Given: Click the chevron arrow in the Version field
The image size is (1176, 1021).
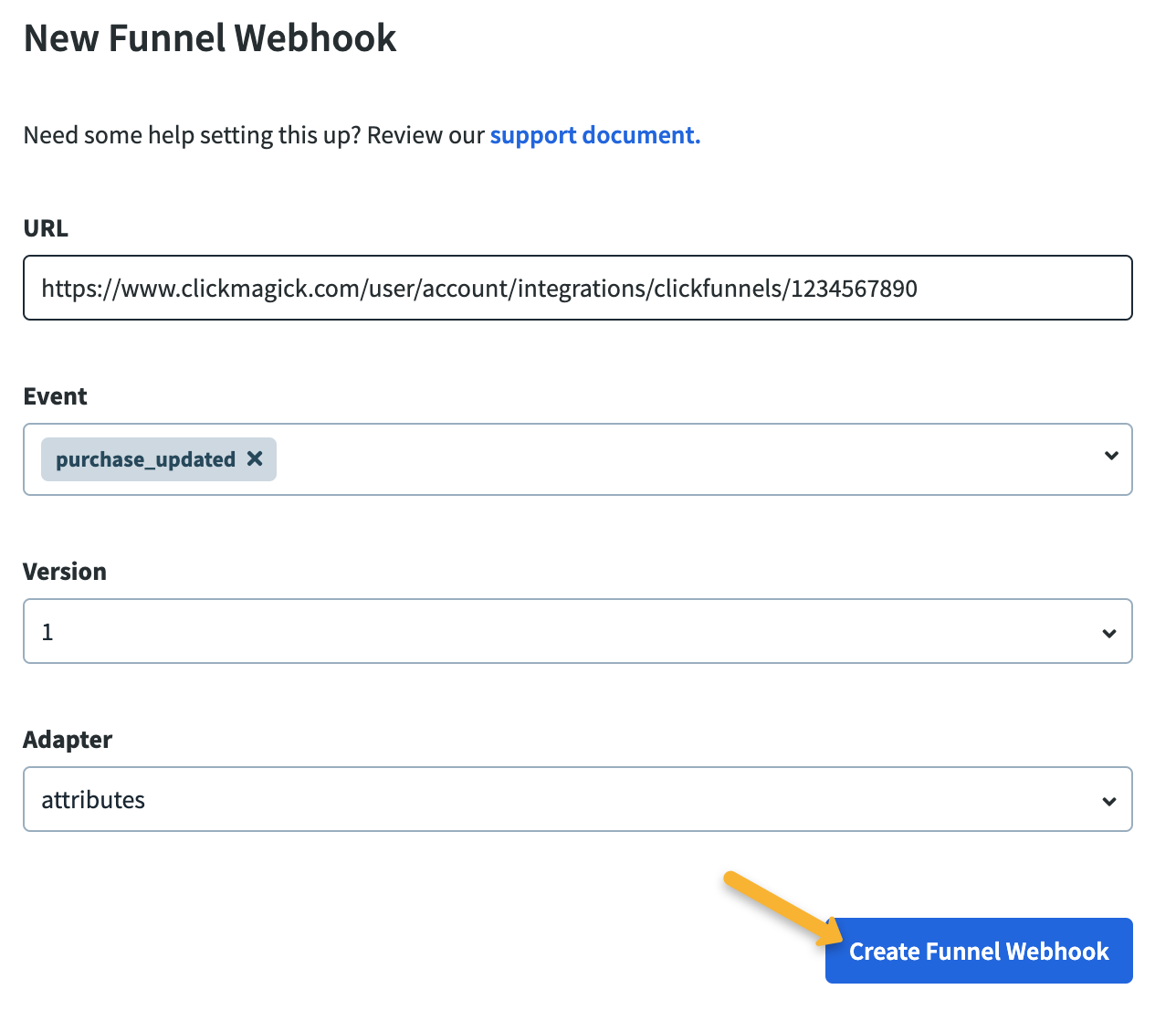Looking at the screenshot, I should [x=1108, y=633].
